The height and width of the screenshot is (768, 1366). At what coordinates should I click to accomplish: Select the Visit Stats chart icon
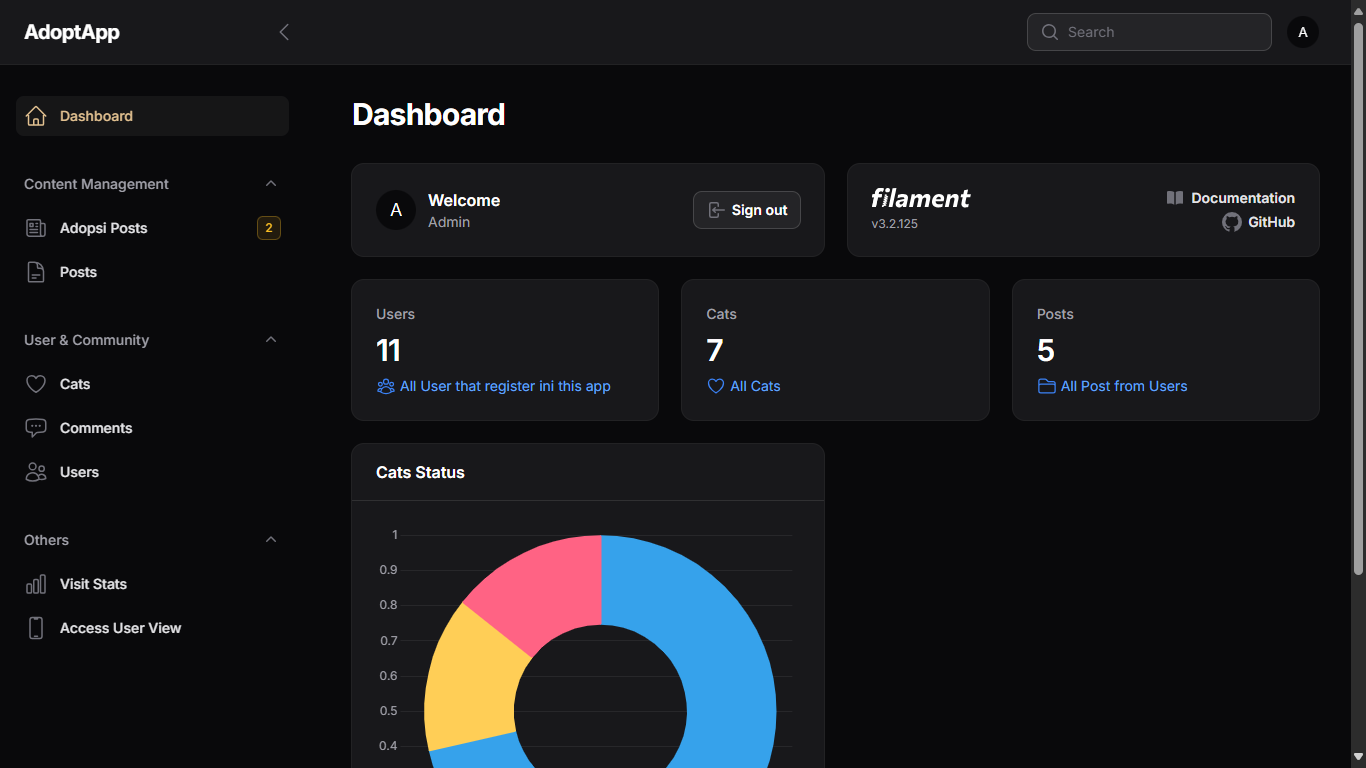click(36, 583)
